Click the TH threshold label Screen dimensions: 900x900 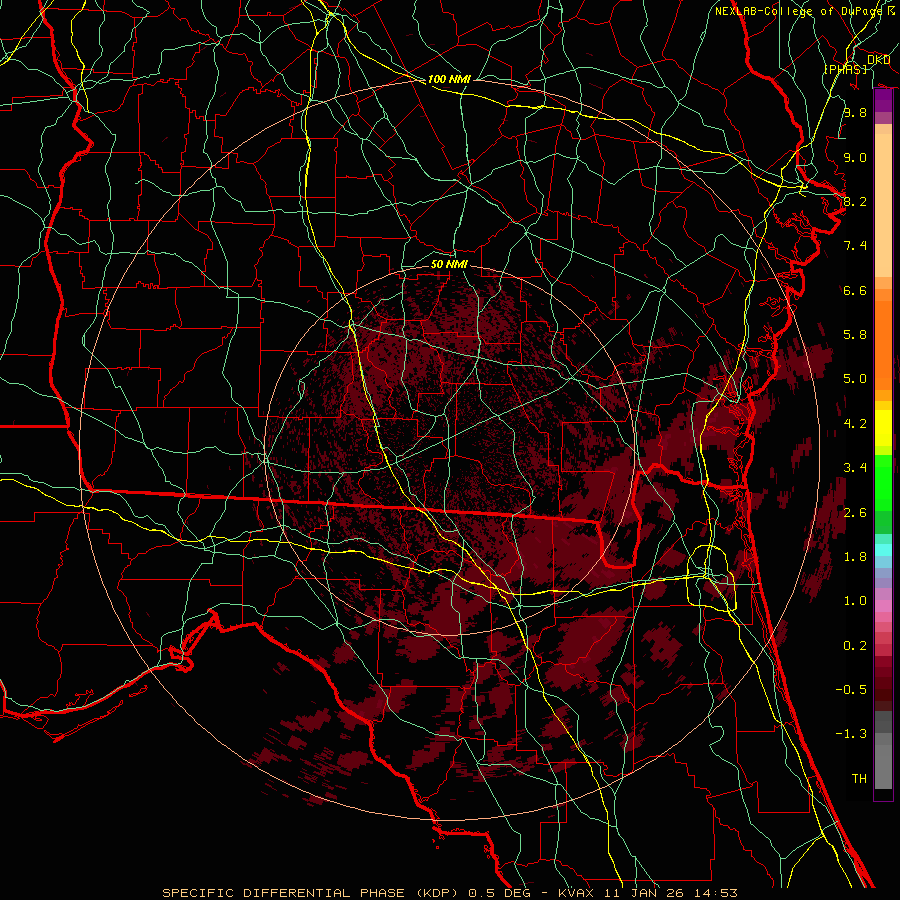pos(858,778)
